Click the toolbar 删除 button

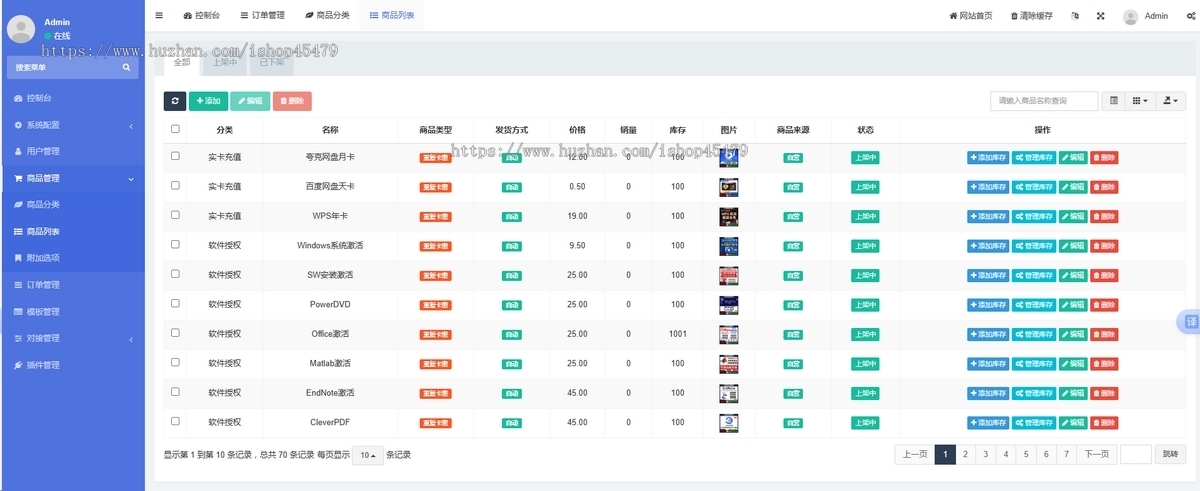click(292, 101)
